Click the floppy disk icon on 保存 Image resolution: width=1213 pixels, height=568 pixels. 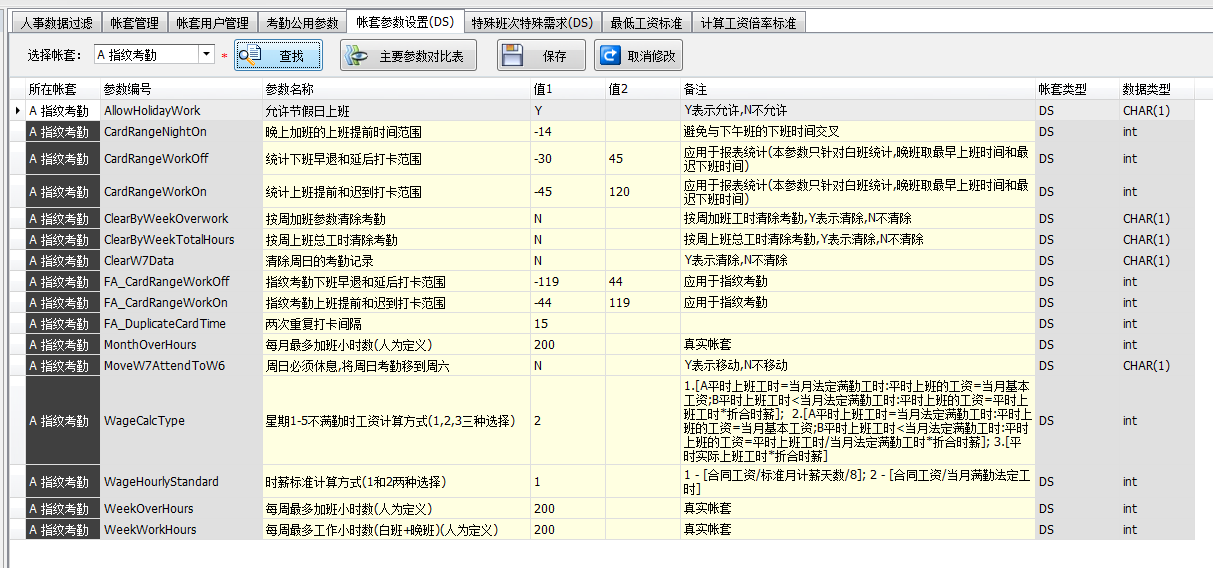click(x=513, y=56)
